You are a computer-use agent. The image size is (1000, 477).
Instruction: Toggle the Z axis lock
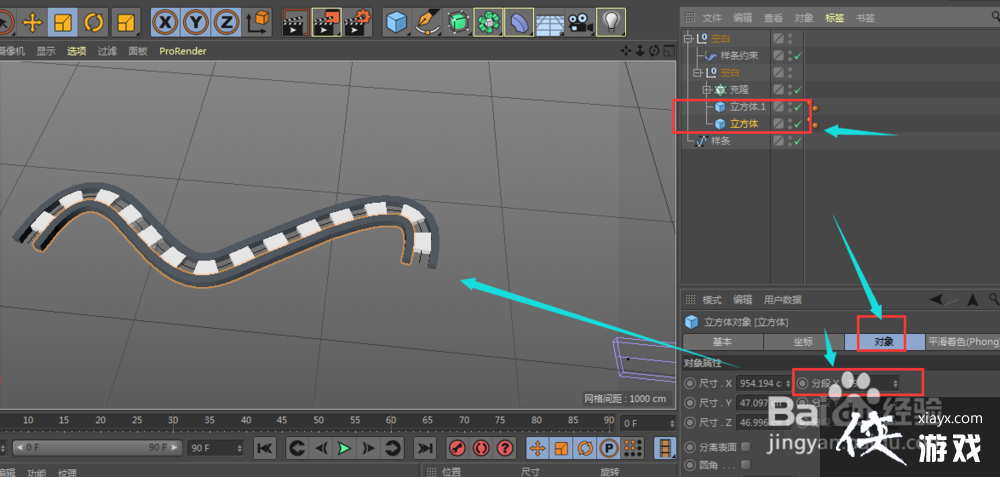pyautogui.click(x=225, y=23)
